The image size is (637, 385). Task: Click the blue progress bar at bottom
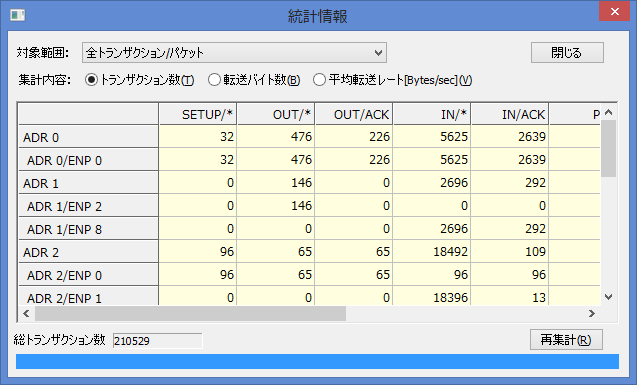(x=317, y=361)
